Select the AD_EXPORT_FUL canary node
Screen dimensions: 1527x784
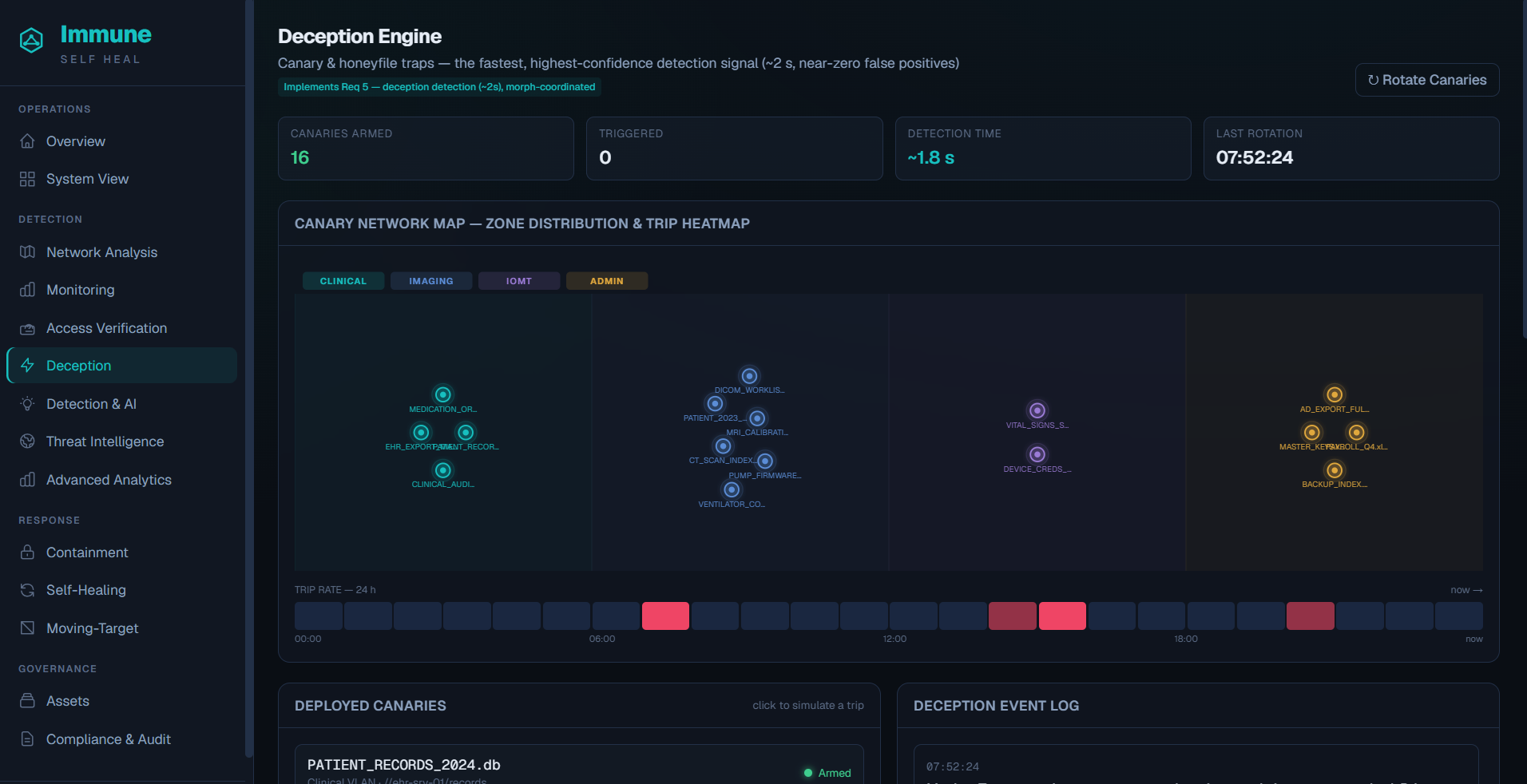pyautogui.click(x=1335, y=394)
